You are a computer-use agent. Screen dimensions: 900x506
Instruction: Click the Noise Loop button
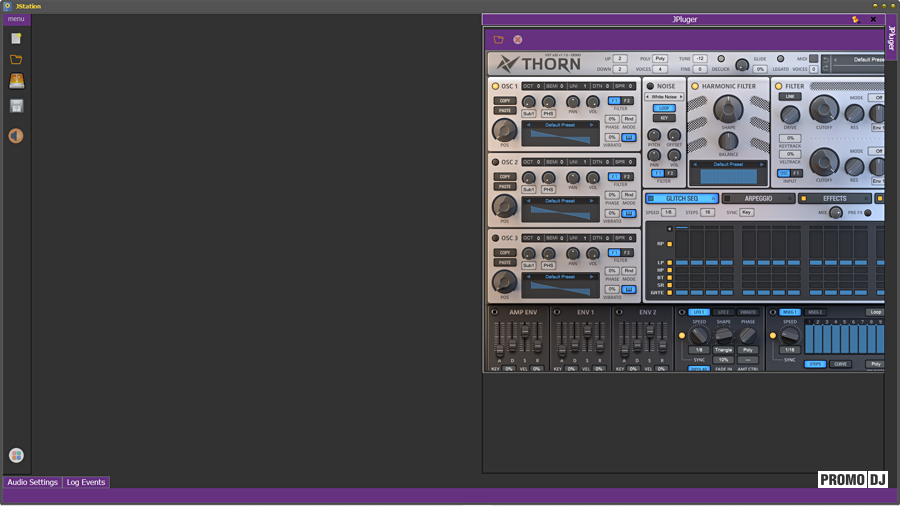(x=664, y=108)
